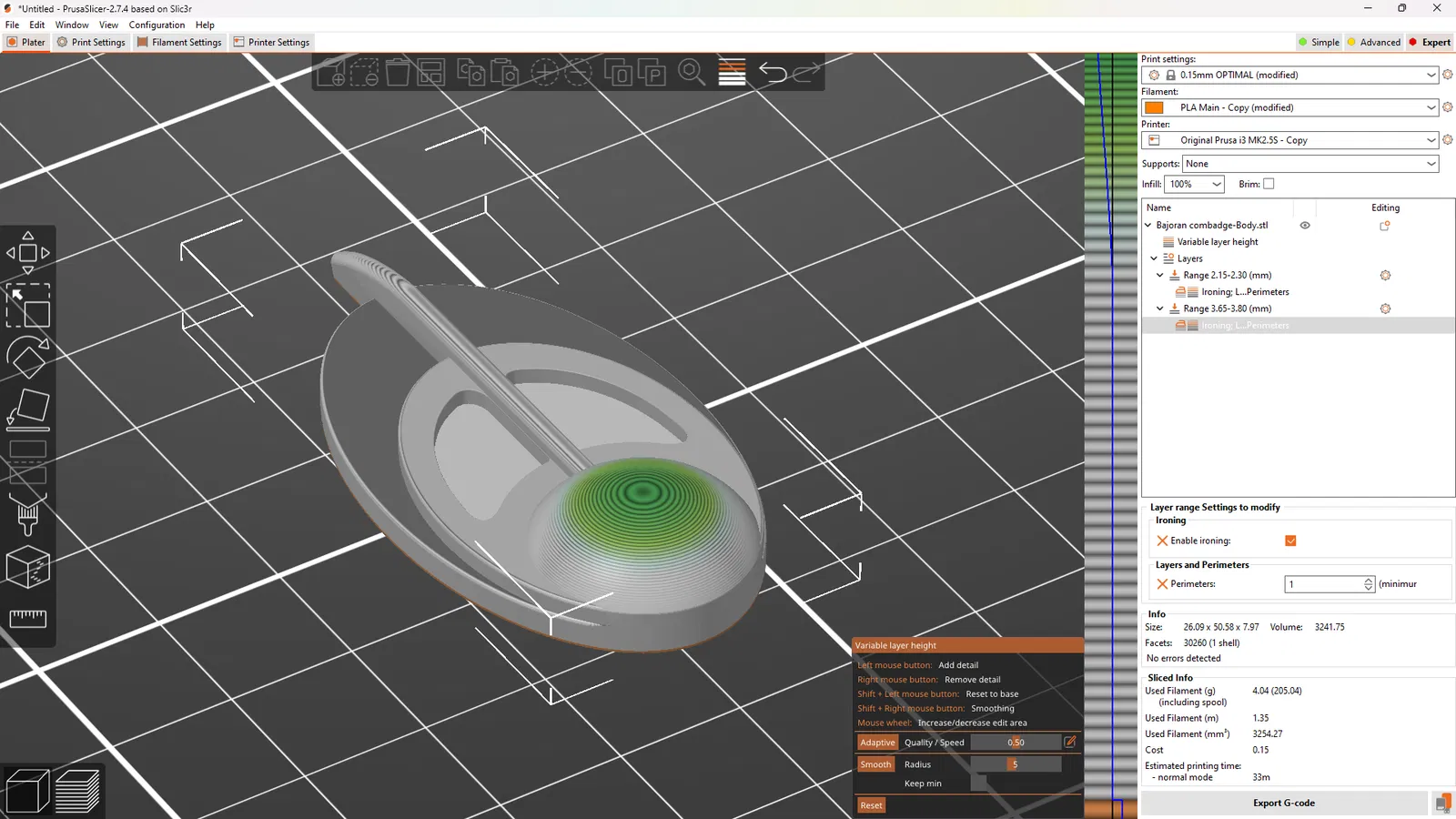1456x819 pixels.
Task: Collapse the Range 2.15-2.30 (mm) tree node
Action: 1160,275
